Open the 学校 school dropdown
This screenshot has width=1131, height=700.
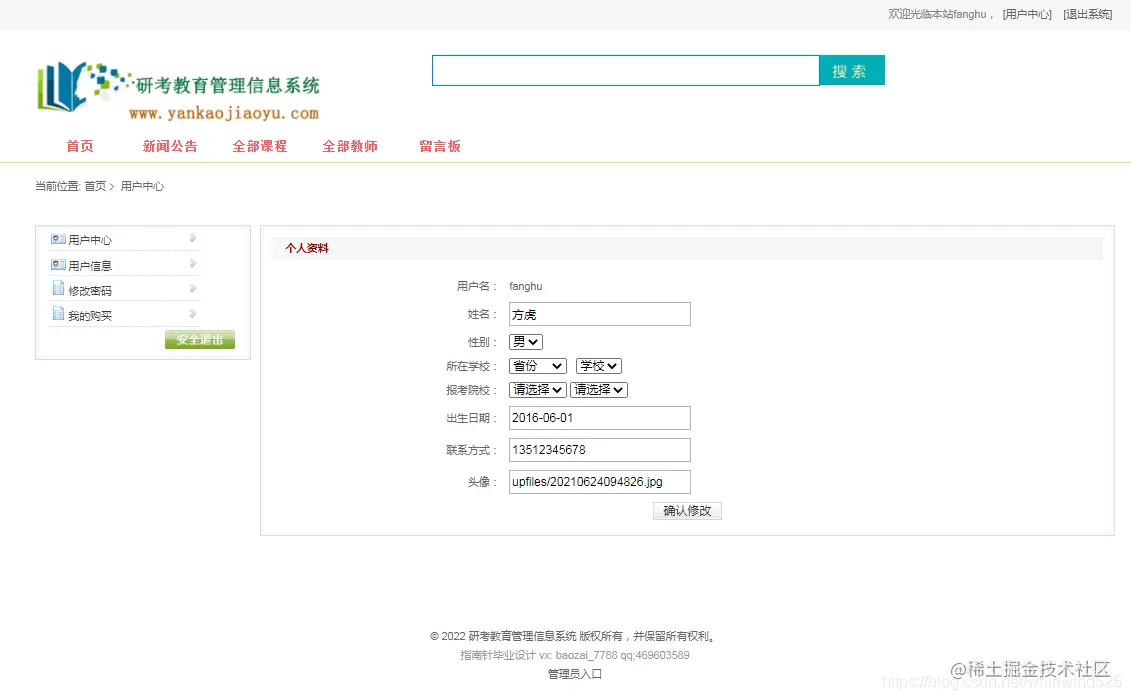click(x=599, y=366)
